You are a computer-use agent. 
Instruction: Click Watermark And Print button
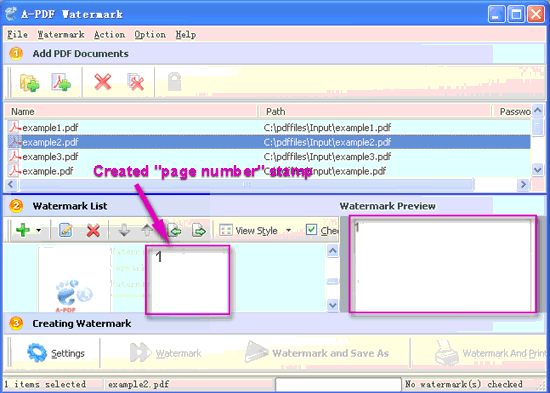tap(490, 353)
